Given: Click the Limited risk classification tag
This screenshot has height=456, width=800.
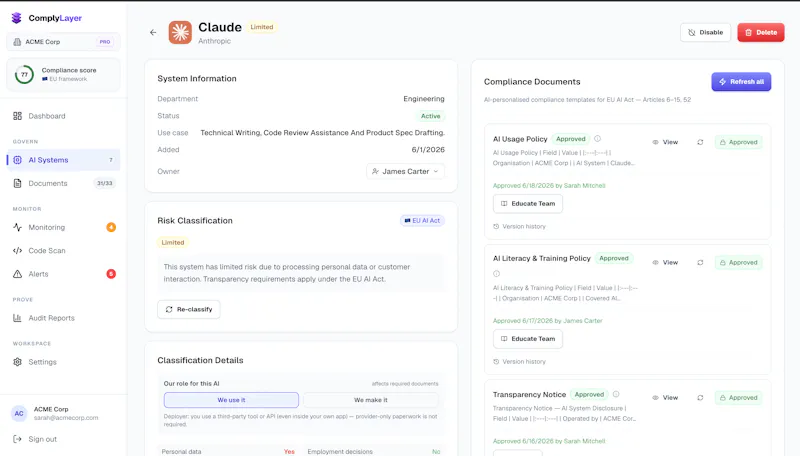Looking at the screenshot, I should (172, 243).
